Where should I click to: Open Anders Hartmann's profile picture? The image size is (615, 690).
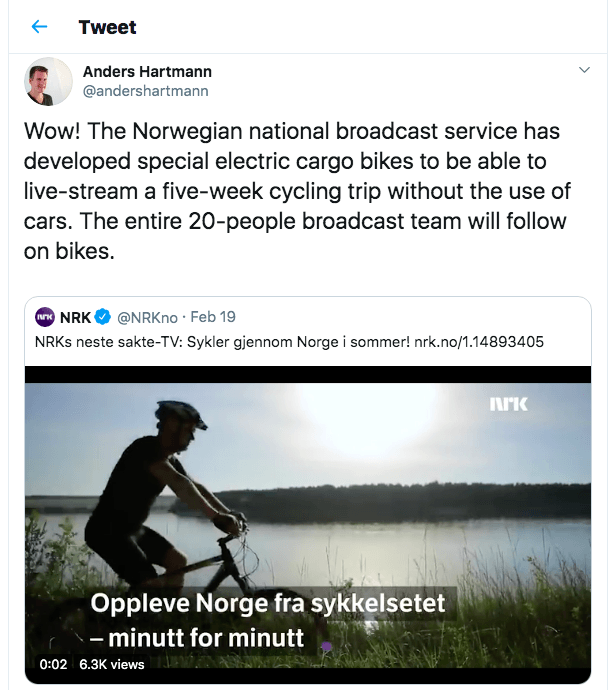point(48,82)
